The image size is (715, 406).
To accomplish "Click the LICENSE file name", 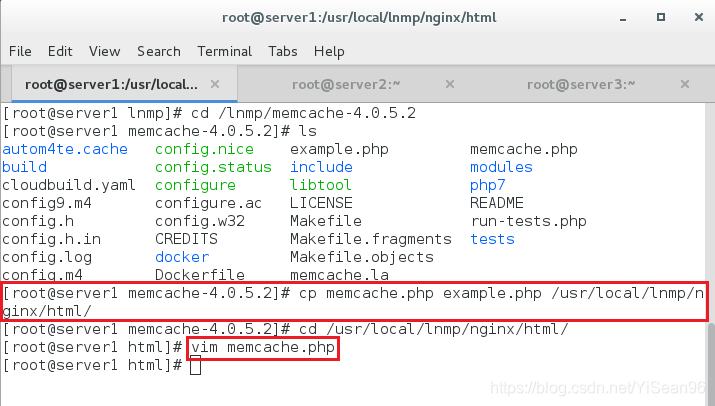I will tap(321, 203).
